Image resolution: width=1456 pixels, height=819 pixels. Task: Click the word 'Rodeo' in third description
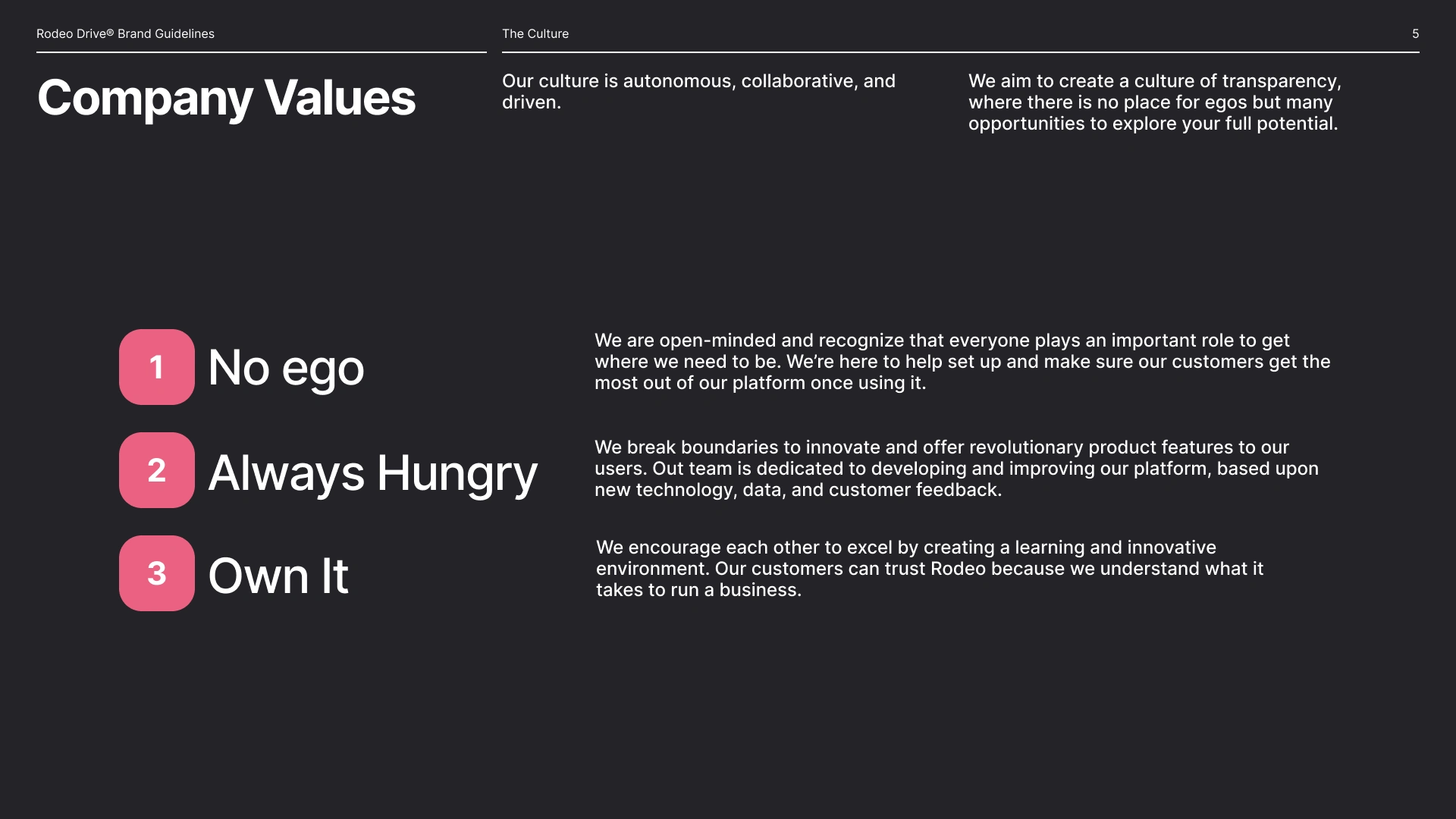[958, 569]
